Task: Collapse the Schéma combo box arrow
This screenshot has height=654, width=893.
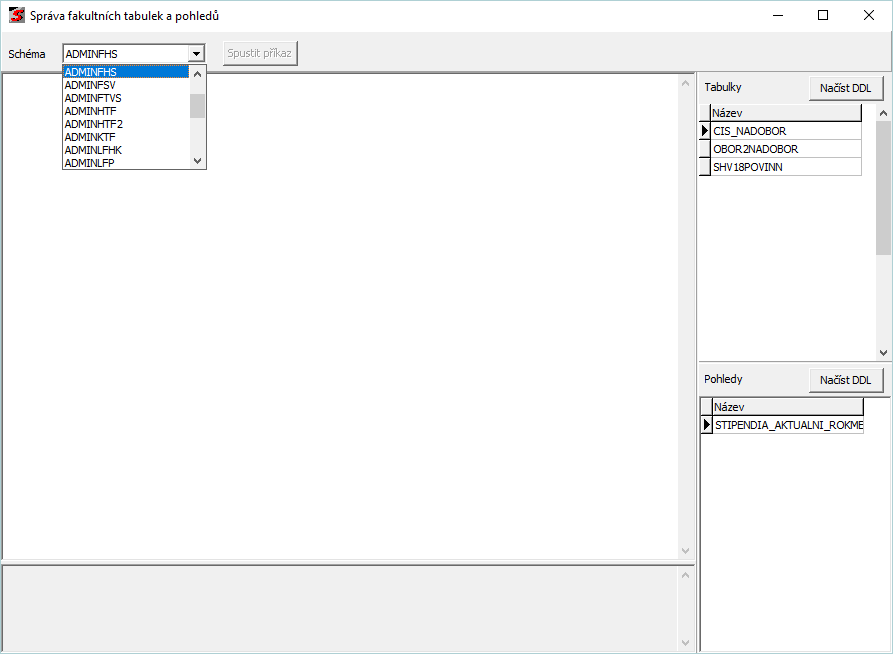Action: click(x=196, y=54)
